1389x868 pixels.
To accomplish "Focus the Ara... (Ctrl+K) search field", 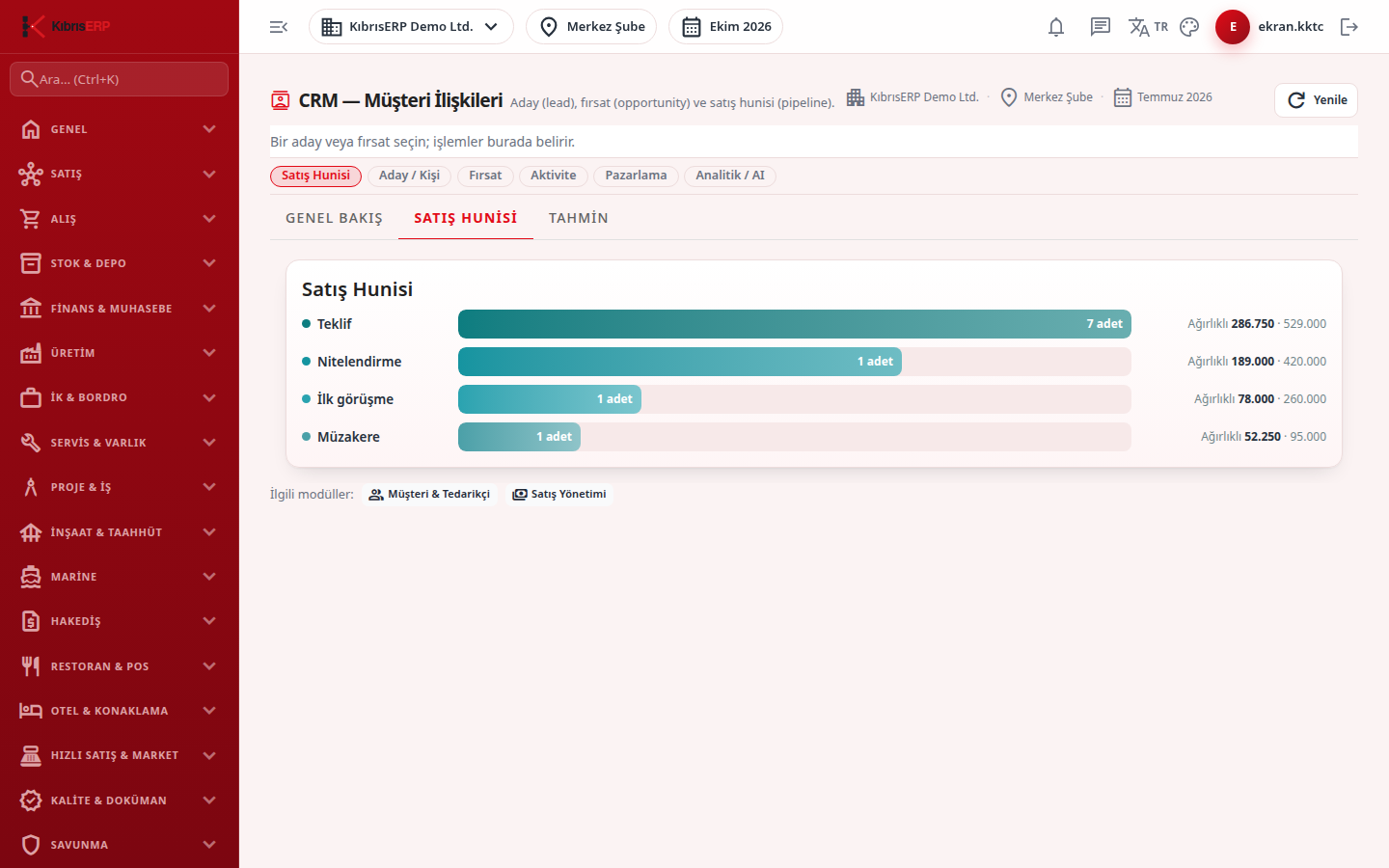I will pos(120,79).
